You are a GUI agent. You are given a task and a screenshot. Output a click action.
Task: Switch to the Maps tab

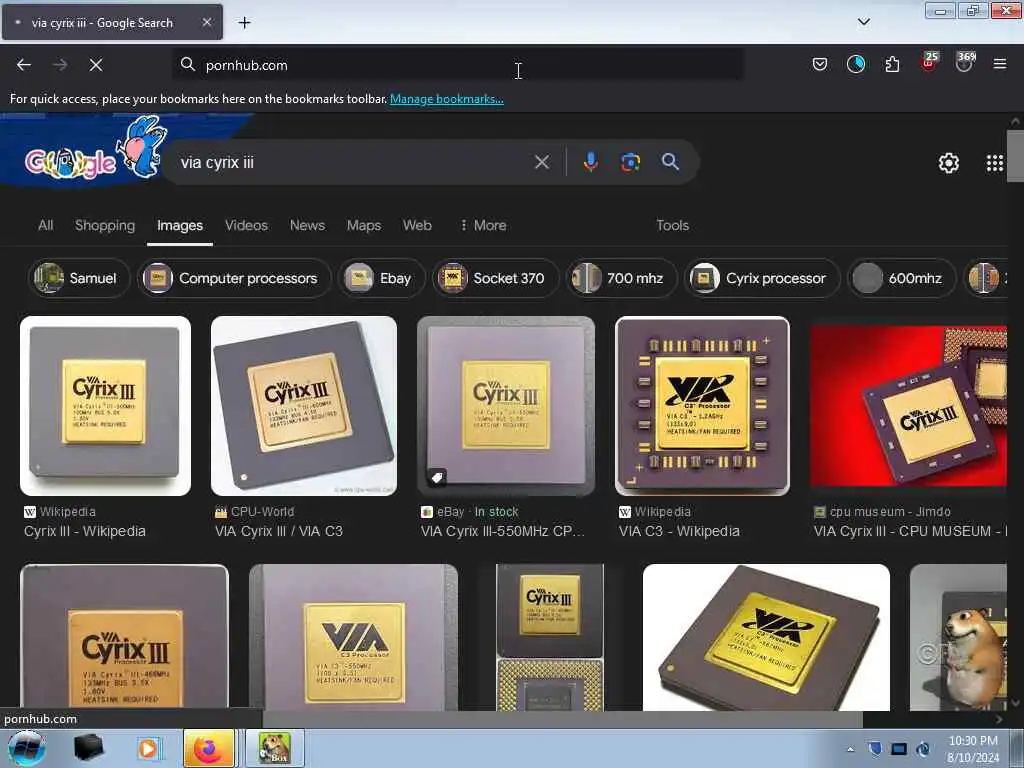(x=364, y=225)
